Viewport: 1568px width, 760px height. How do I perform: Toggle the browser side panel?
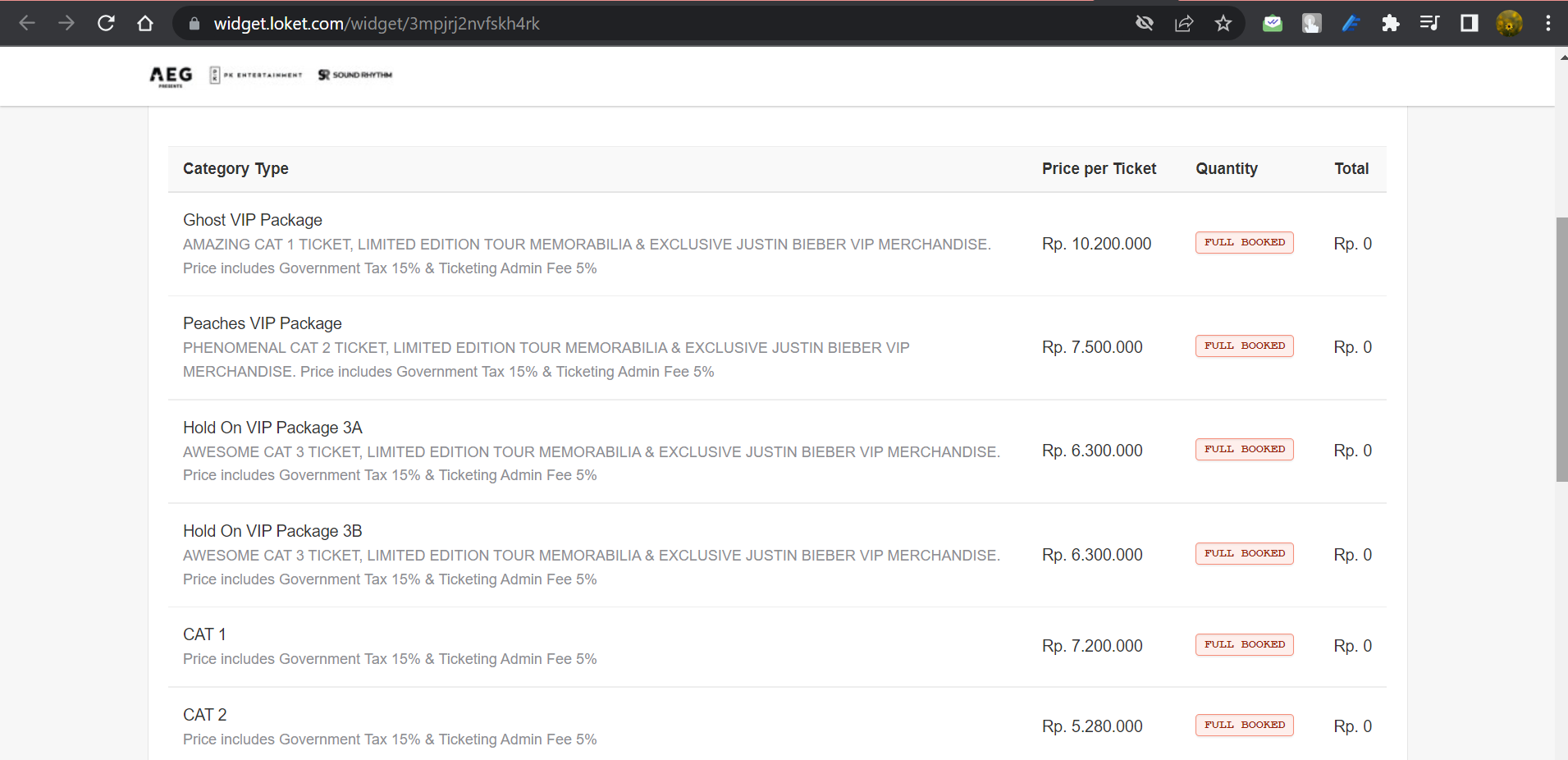(1470, 23)
